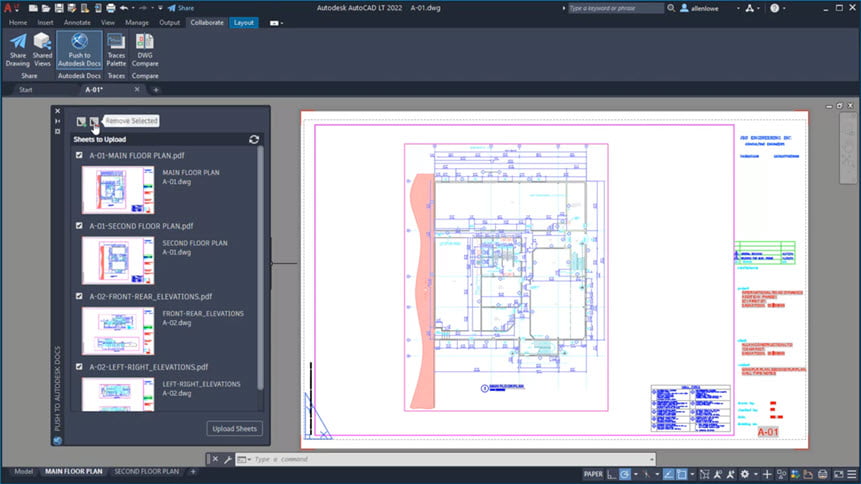Image resolution: width=861 pixels, height=484 pixels.
Task: Click the annotation scale icon in status bar
Action: tap(717, 474)
